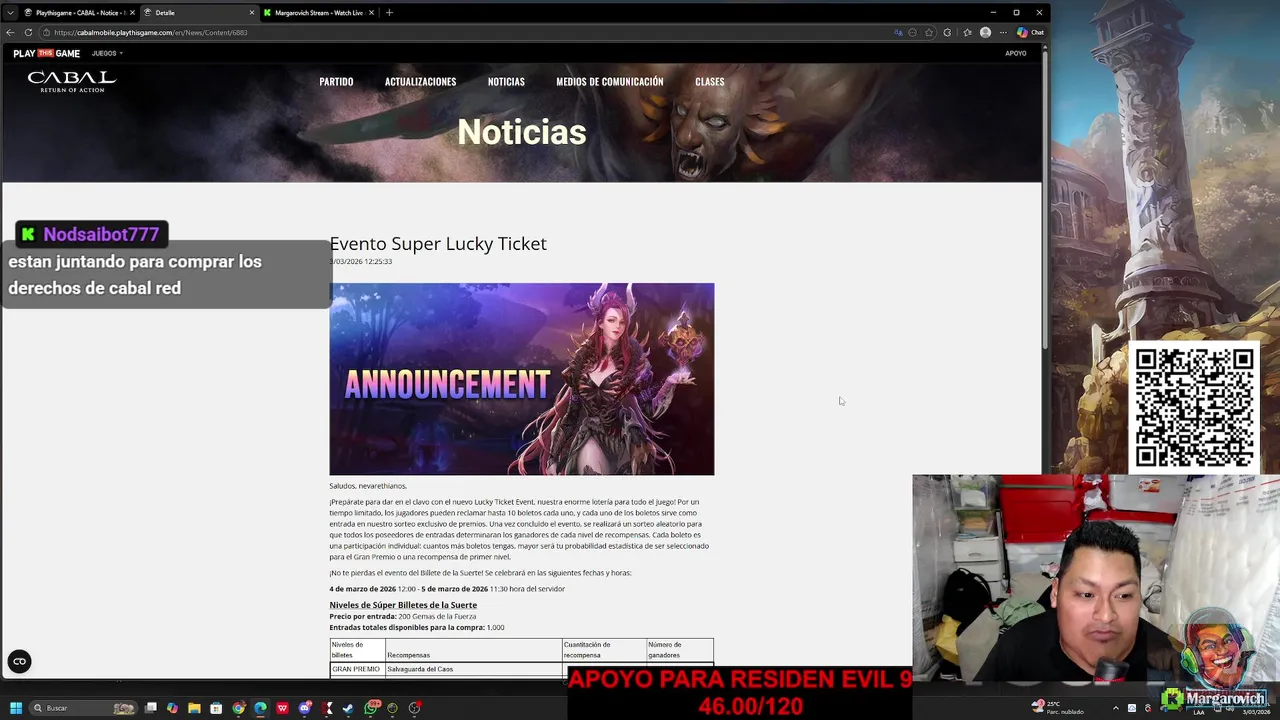Viewport: 1280px width, 720px height.
Task: Open the JUEGOS dropdown menu
Action: [107, 53]
